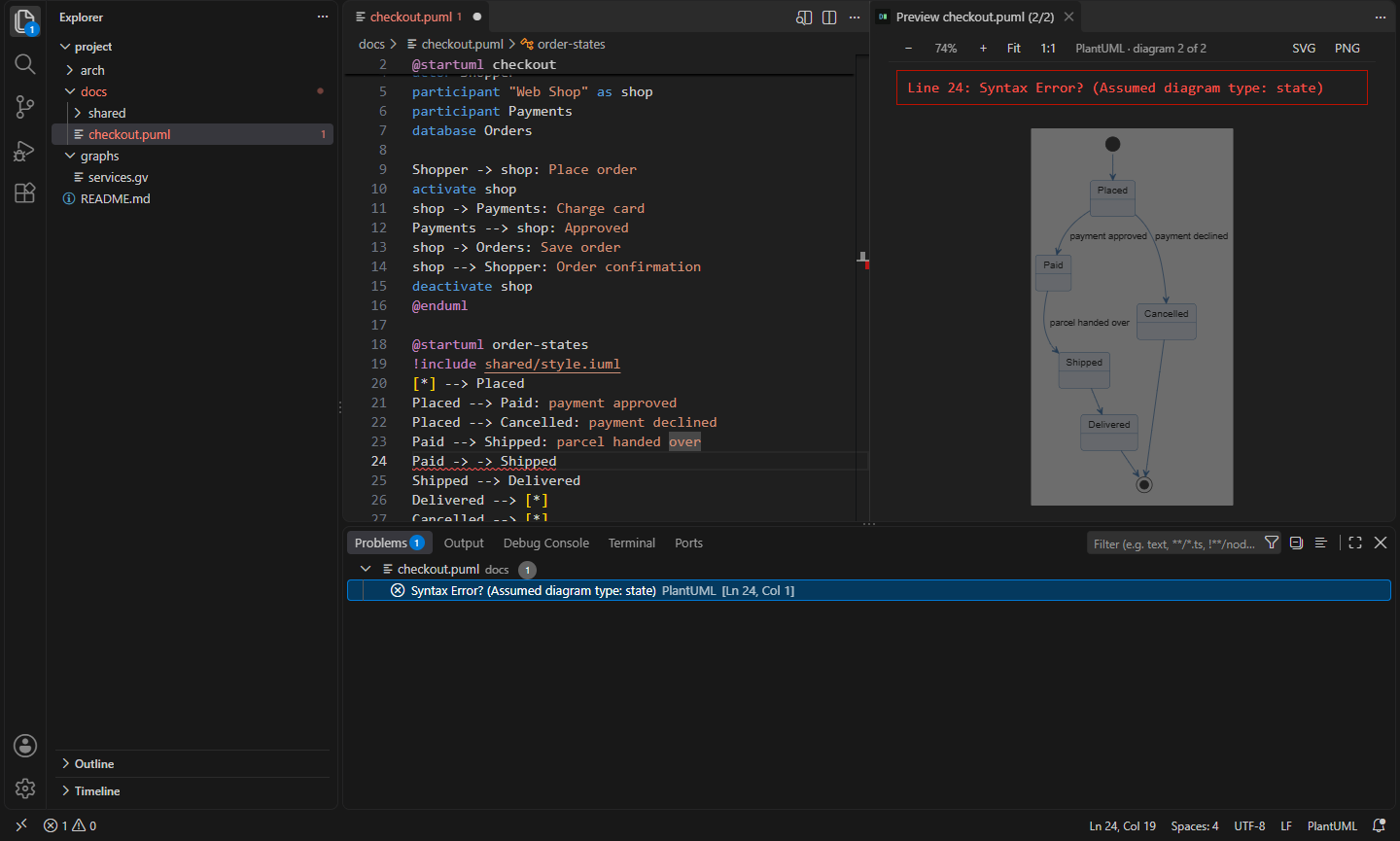Open editor more actions menu
Screen dimensions: 1400x841
[x=855, y=18]
